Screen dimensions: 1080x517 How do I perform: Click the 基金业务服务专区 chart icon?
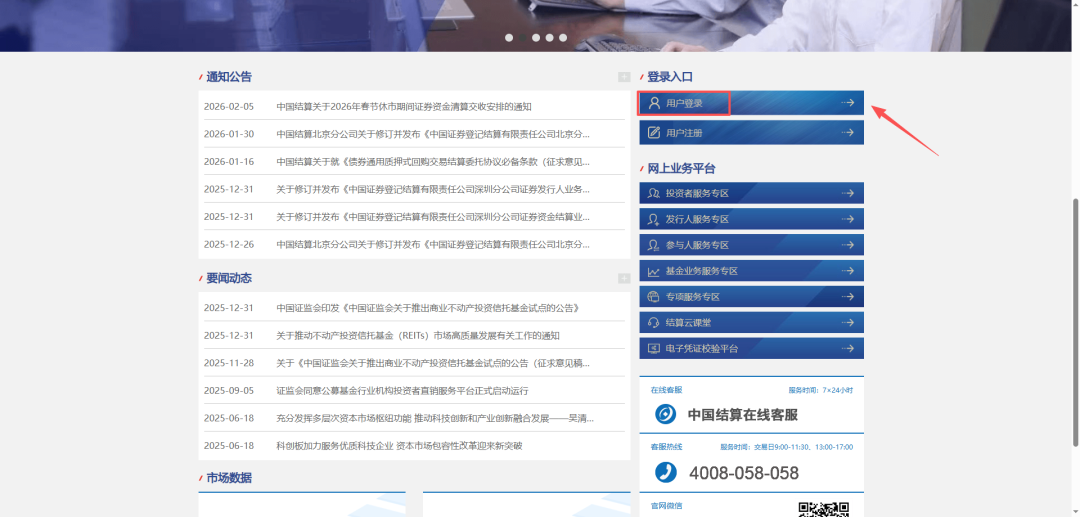(654, 271)
